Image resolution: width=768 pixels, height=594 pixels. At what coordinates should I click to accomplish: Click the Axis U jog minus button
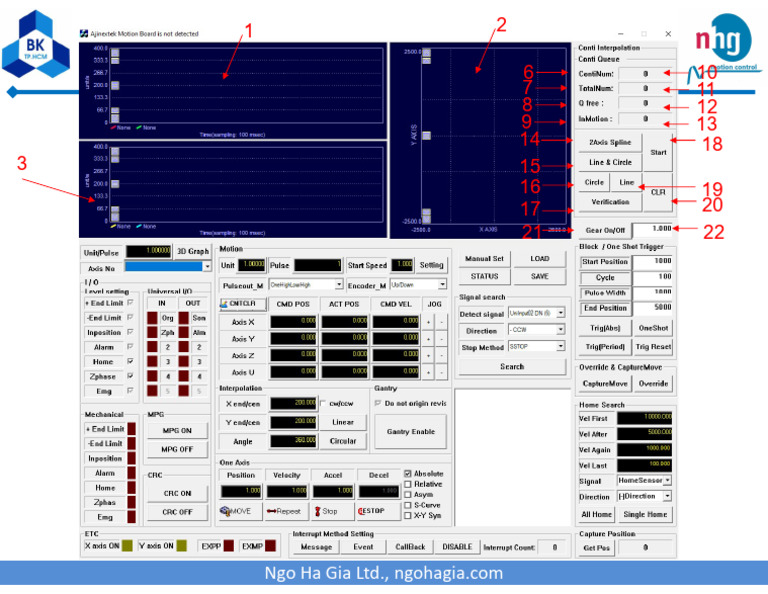pos(442,372)
